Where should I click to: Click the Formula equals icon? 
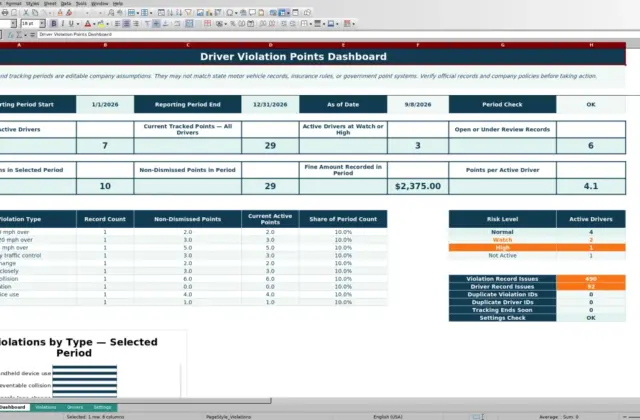pos(32,35)
